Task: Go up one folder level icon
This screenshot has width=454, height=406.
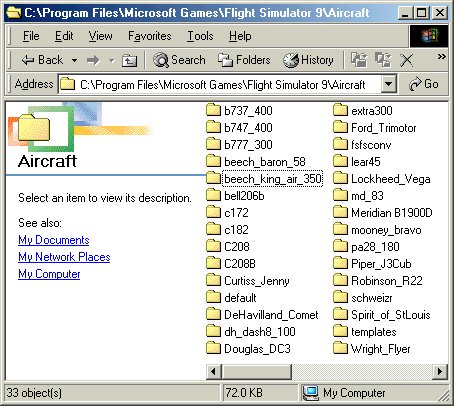Action: (x=129, y=61)
